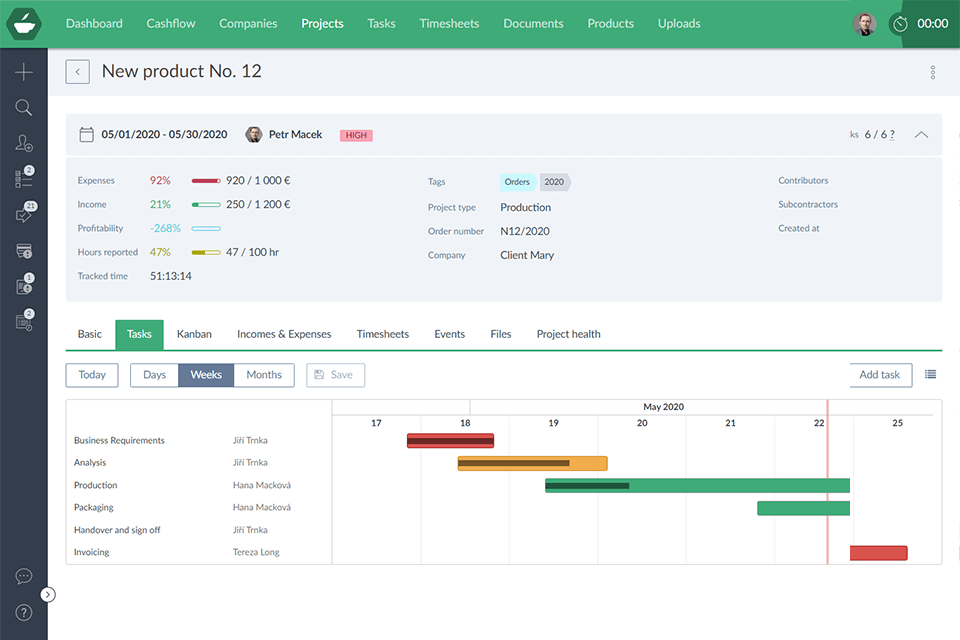This screenshot has width=960, height=640.
Task: Open the Cashflow menu
Action: [171, 23]
